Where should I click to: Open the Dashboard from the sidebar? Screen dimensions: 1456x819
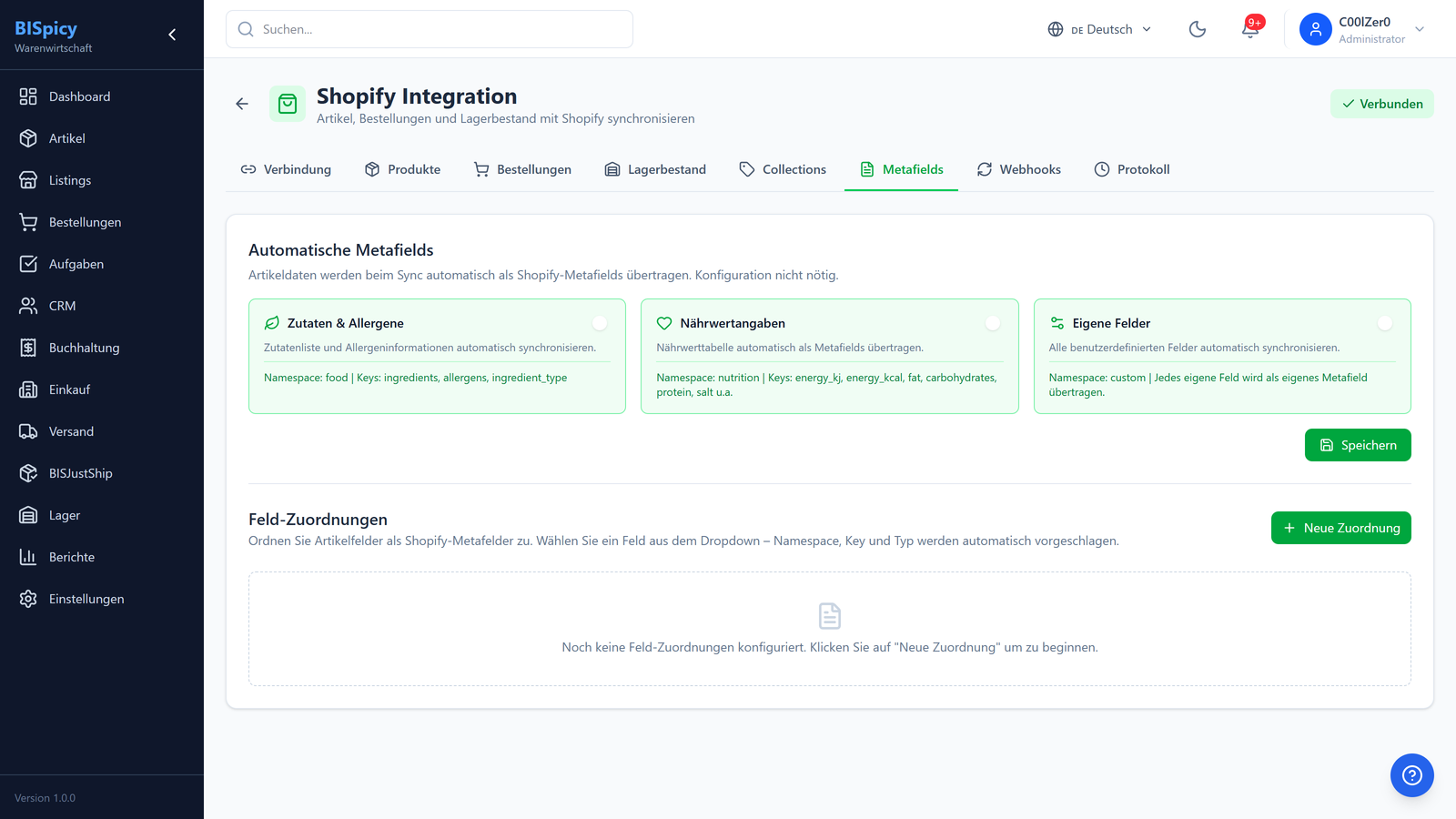78,96
